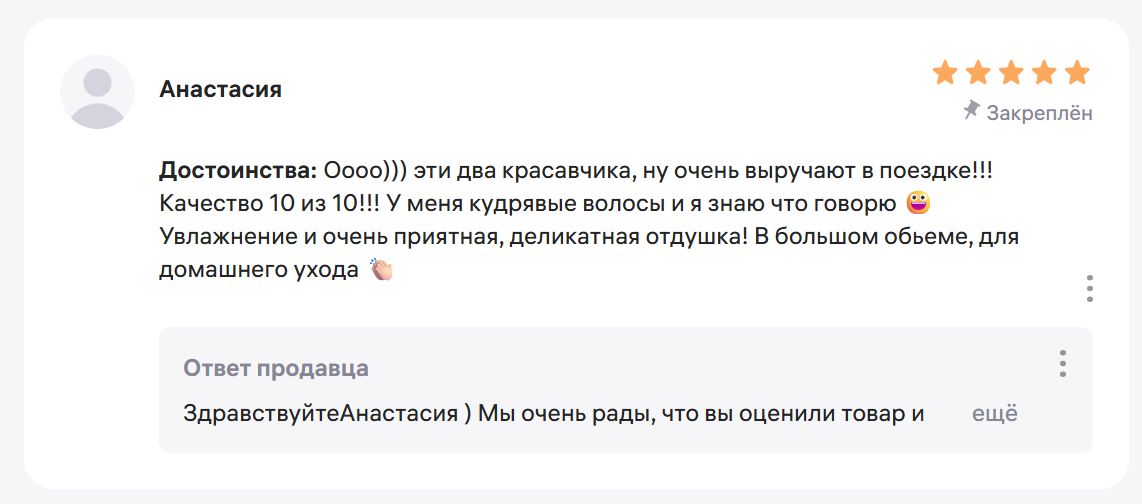Click the reviewer name Анастасия
The image size is (1142, 504).
tap(221, 90)
